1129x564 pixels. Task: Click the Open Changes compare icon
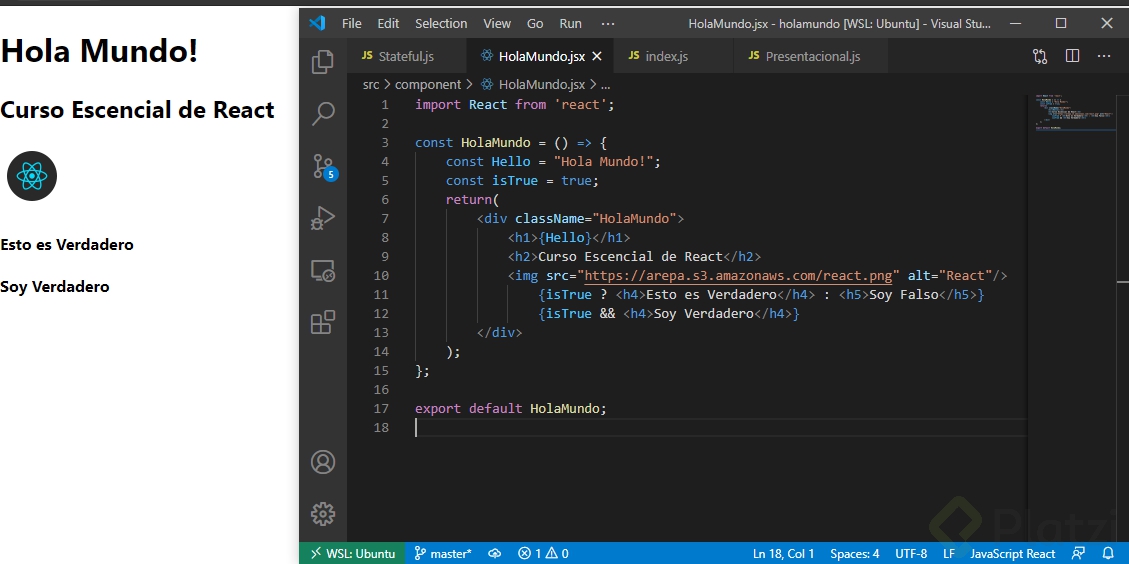(x=1040, y=56)
